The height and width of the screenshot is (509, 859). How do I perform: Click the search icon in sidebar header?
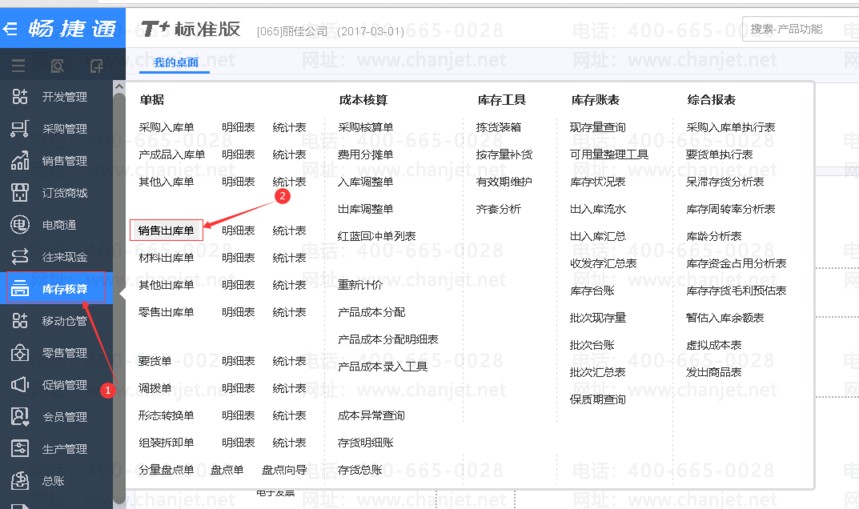pos(57,66)
